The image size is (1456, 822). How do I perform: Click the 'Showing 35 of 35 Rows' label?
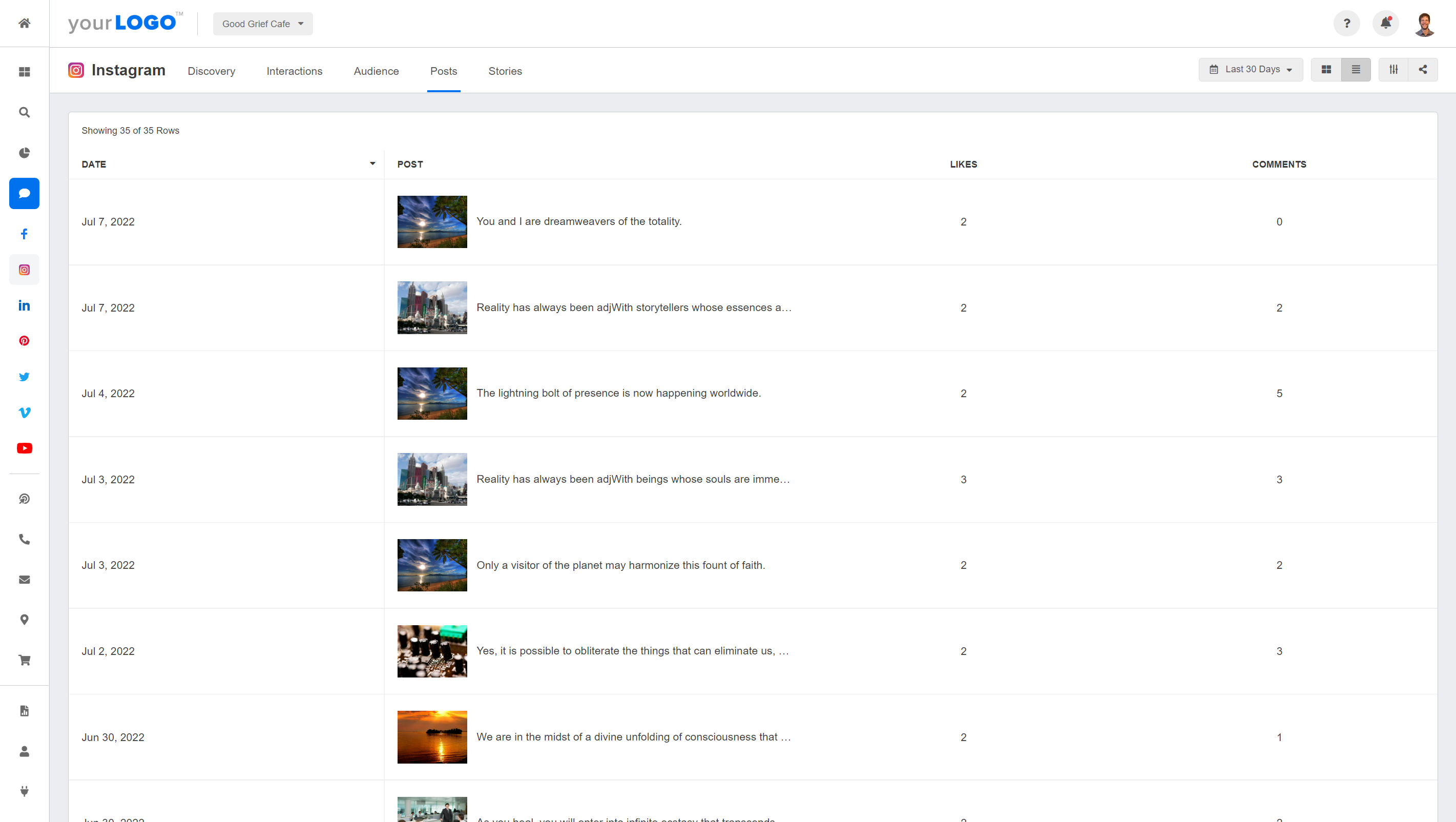coord(130,131)
